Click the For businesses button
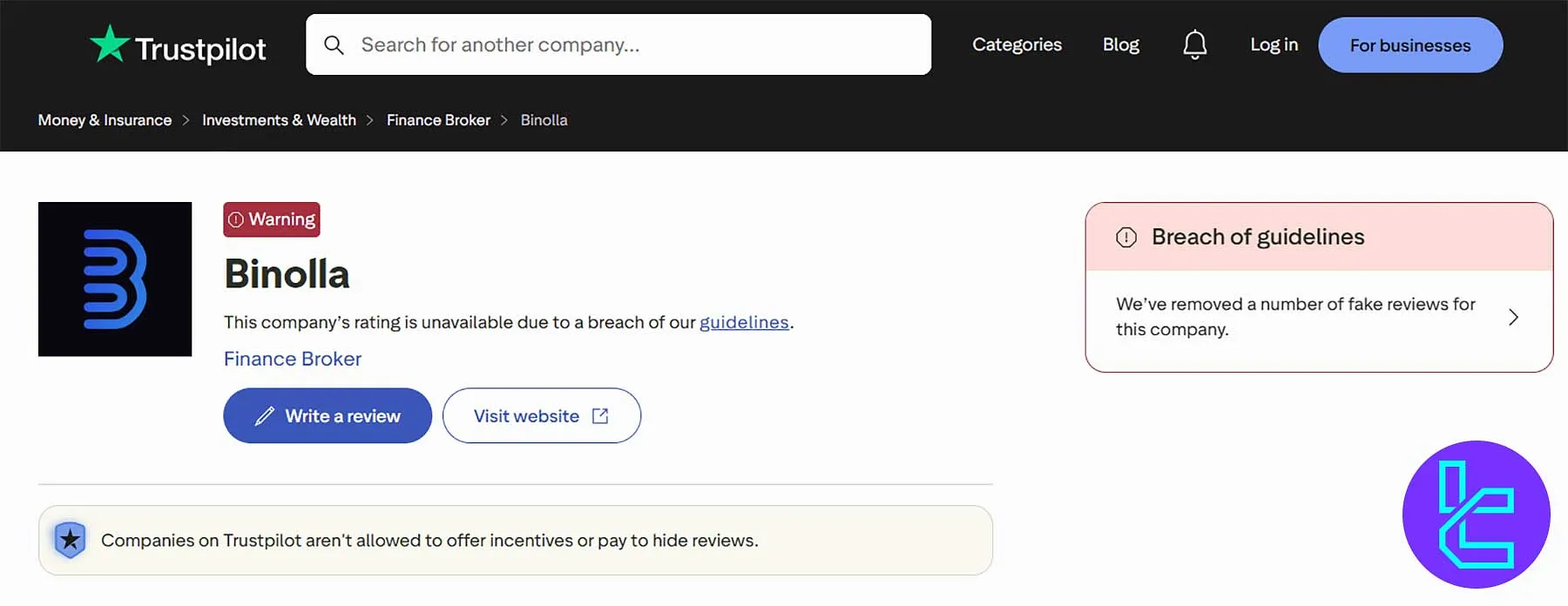The height and width of the screenshot is (606, 1568). point(1409,44)
